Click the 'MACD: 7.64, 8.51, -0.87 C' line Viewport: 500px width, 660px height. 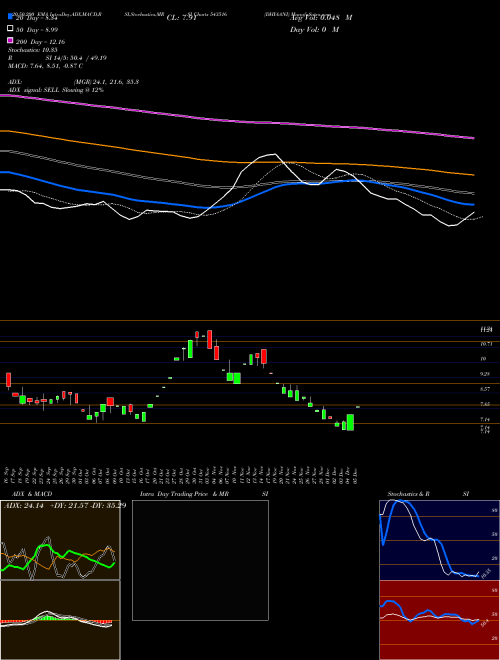coord(45,66)
